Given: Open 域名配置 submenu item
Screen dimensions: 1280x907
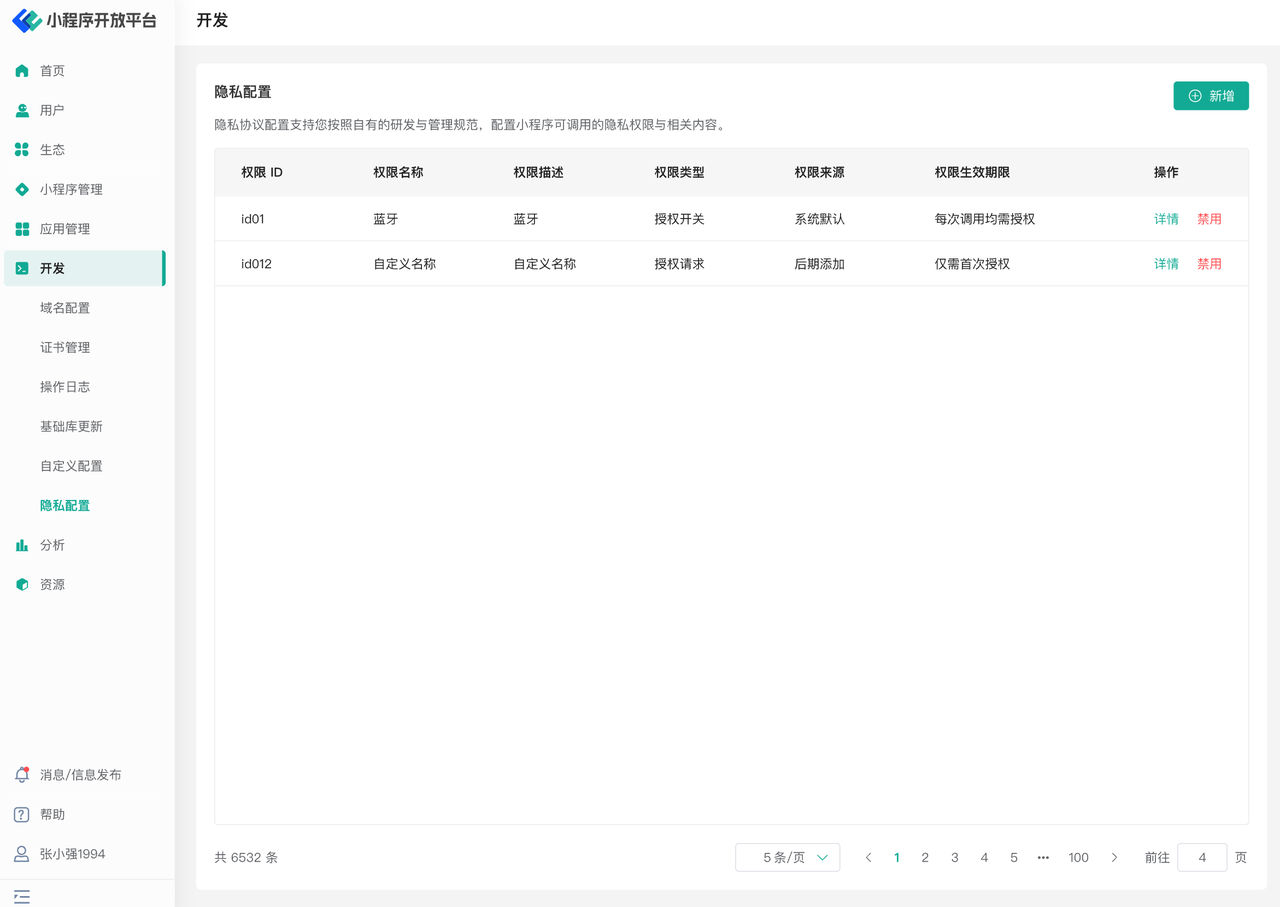Looking at the screenshot, I should 65,308.
